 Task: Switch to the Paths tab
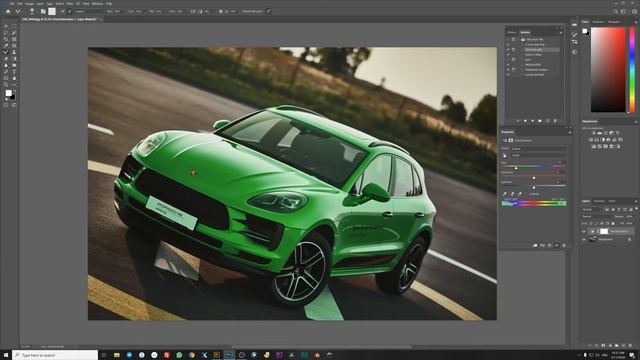point(612,201)
